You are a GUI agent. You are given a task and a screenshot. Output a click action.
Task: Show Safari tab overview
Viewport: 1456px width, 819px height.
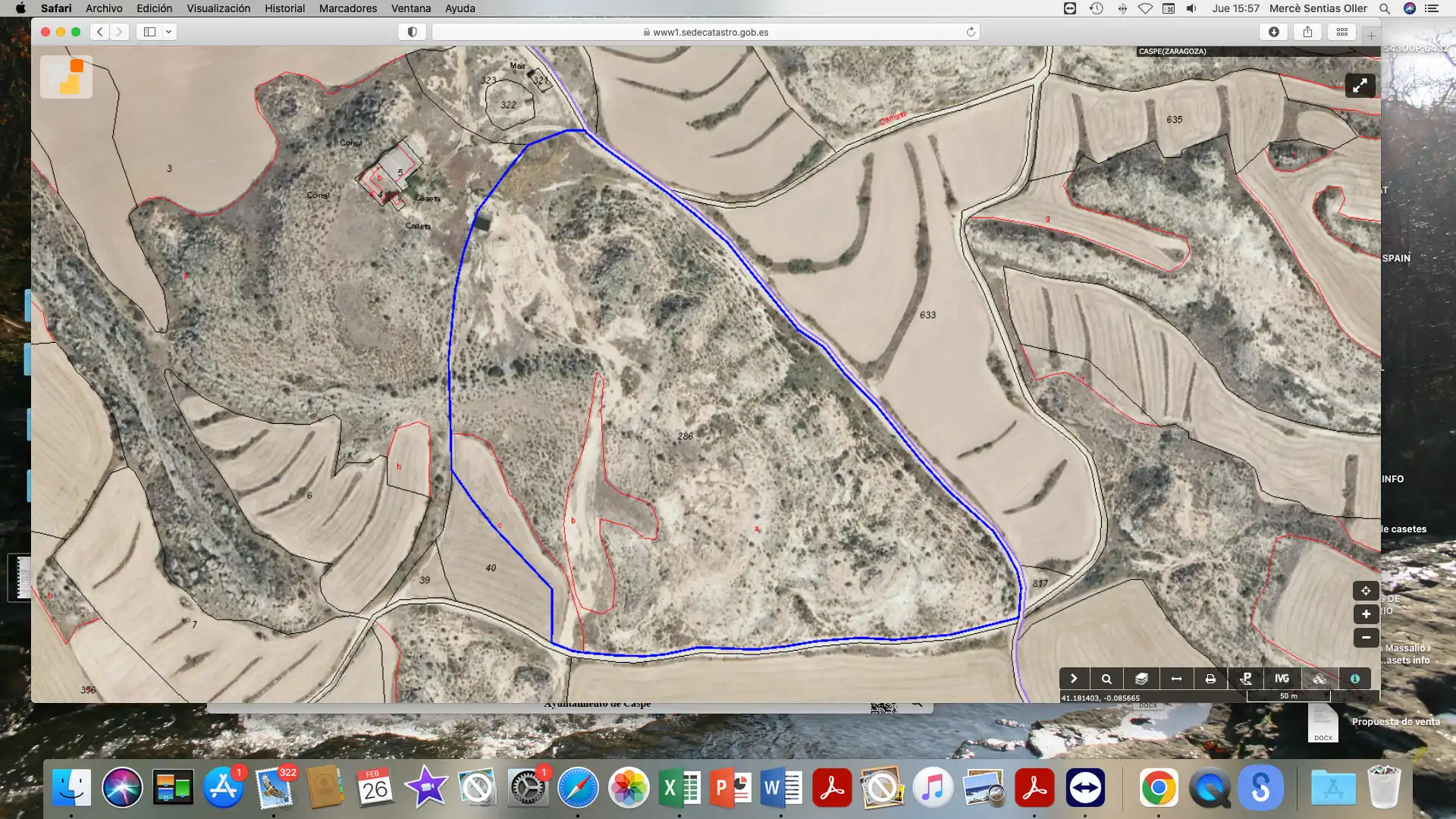coord(1342,32)
